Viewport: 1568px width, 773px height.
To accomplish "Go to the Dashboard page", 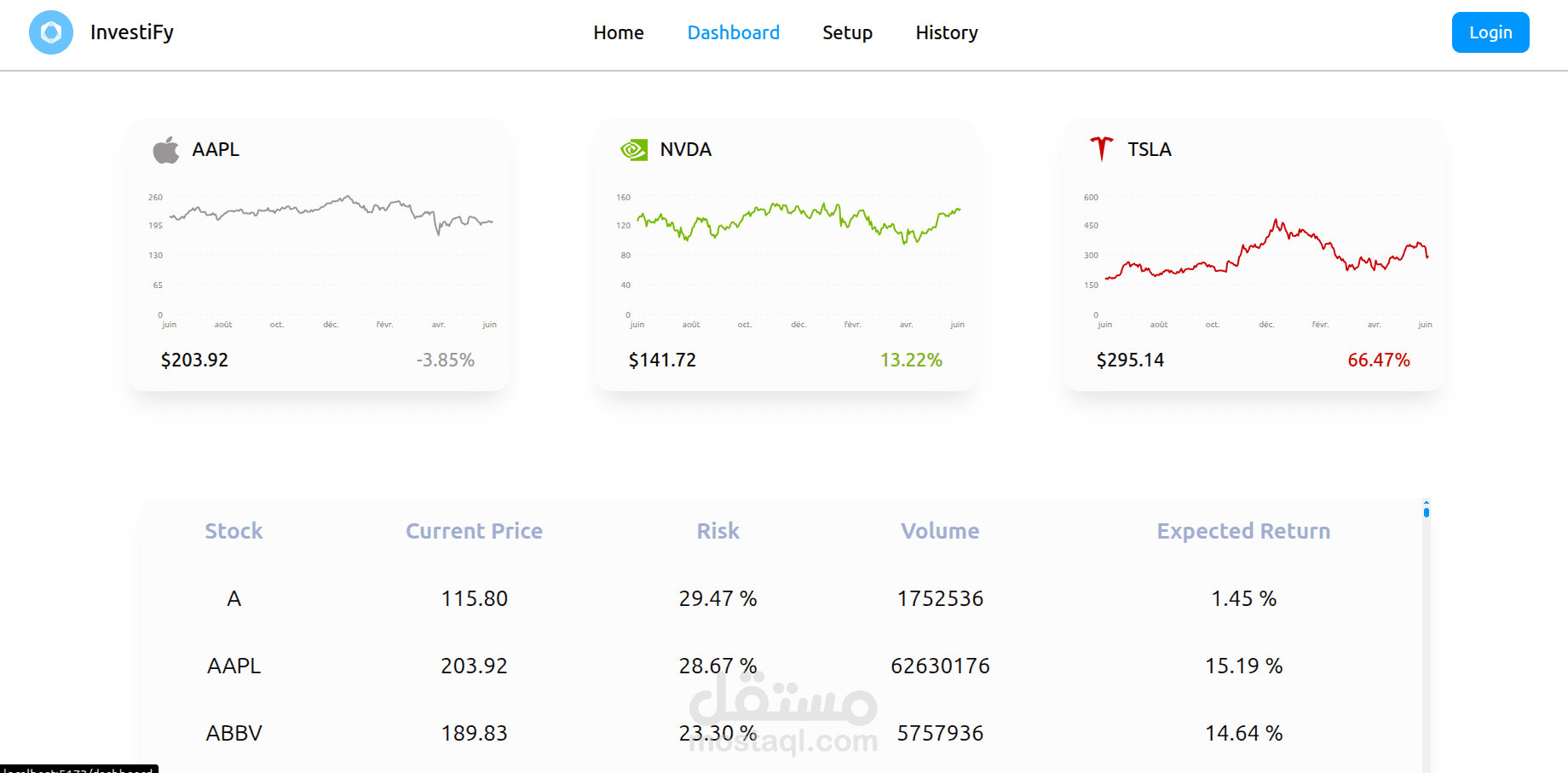I will pyautogui.click(x=733, y=32).
